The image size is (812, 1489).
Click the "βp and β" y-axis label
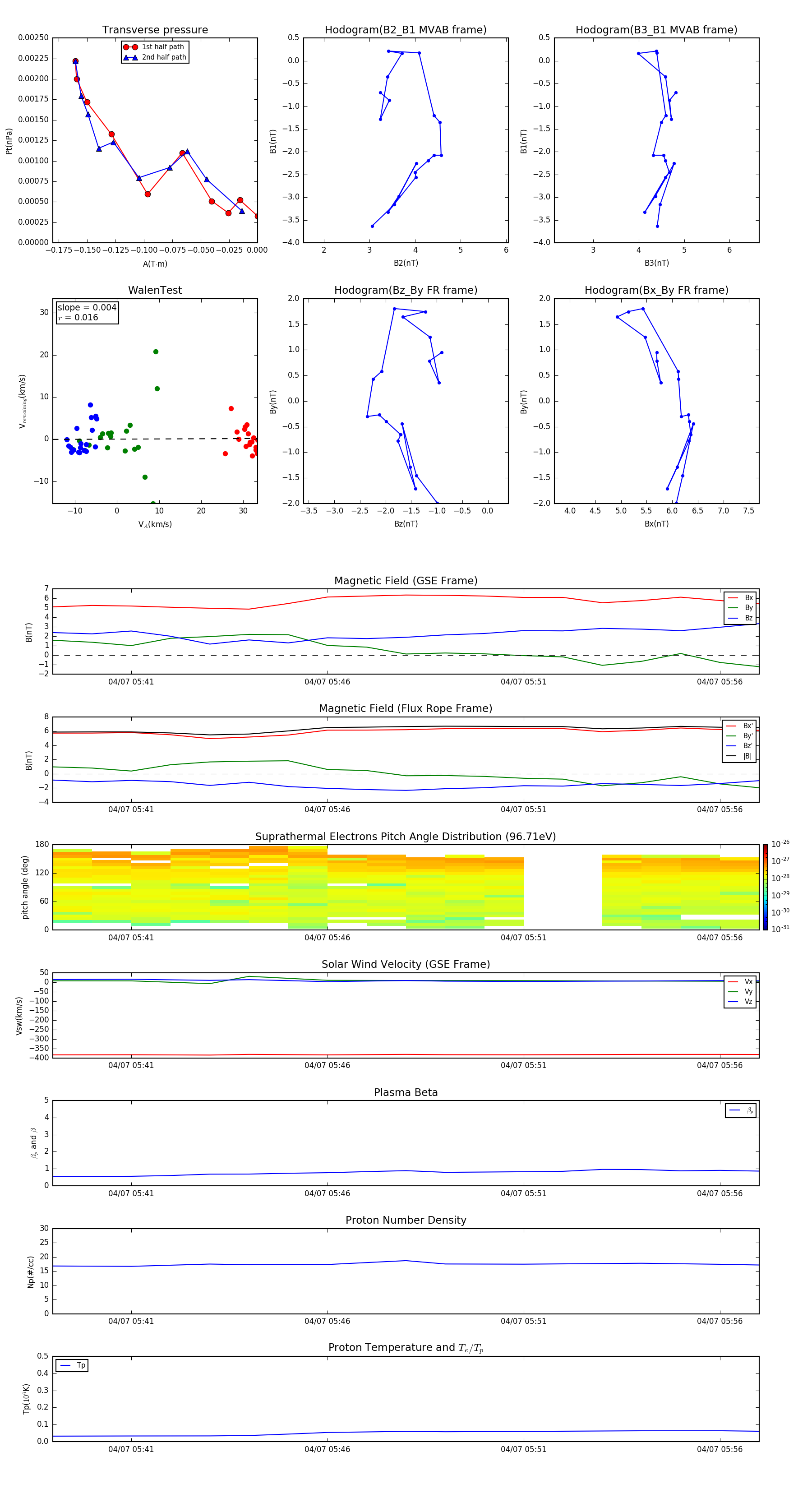33,1143
